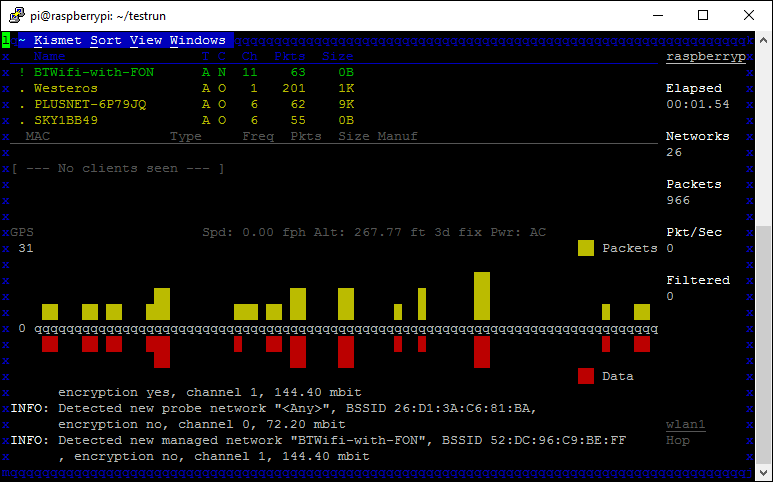The height and width of the screenshot is (482, 773).
Task: Click the wlan1 source name
Action: point(686,424)
